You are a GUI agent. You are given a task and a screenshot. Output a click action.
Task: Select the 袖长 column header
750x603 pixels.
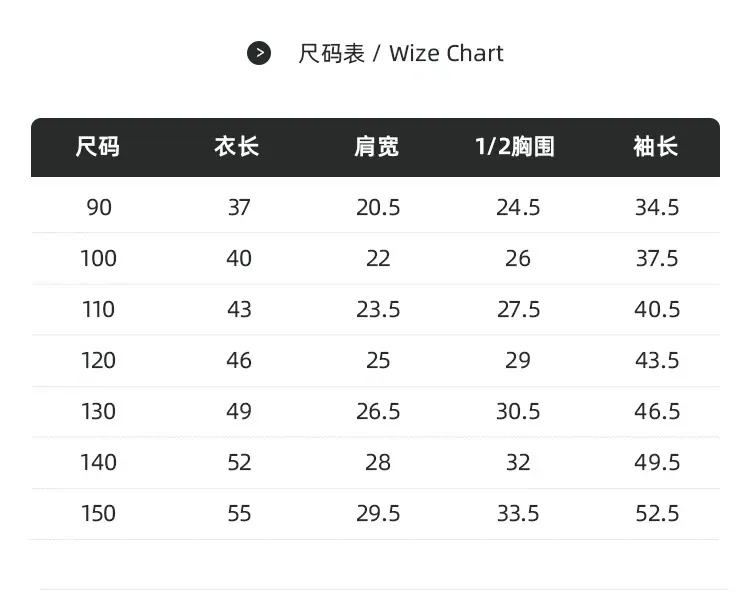(x=656, y=146)
